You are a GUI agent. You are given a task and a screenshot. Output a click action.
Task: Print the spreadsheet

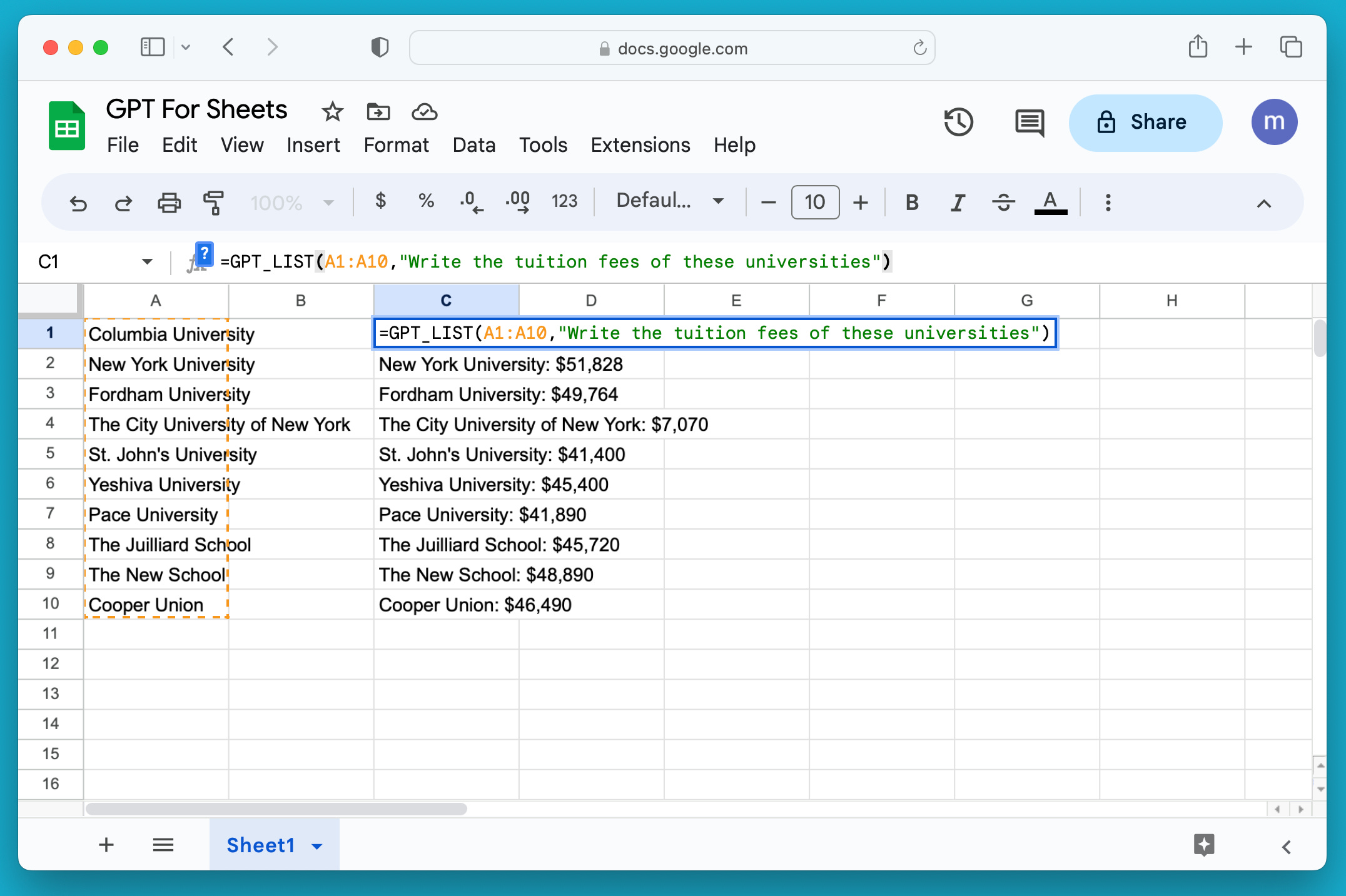coord(168,201)
